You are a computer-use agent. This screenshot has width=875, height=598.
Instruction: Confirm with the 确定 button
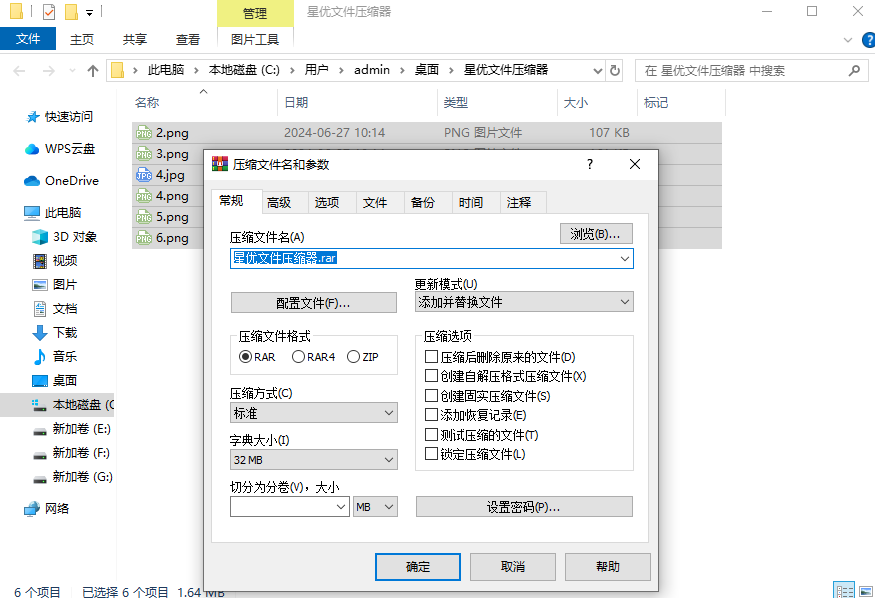pyautogui.click(x=418, y=567)
